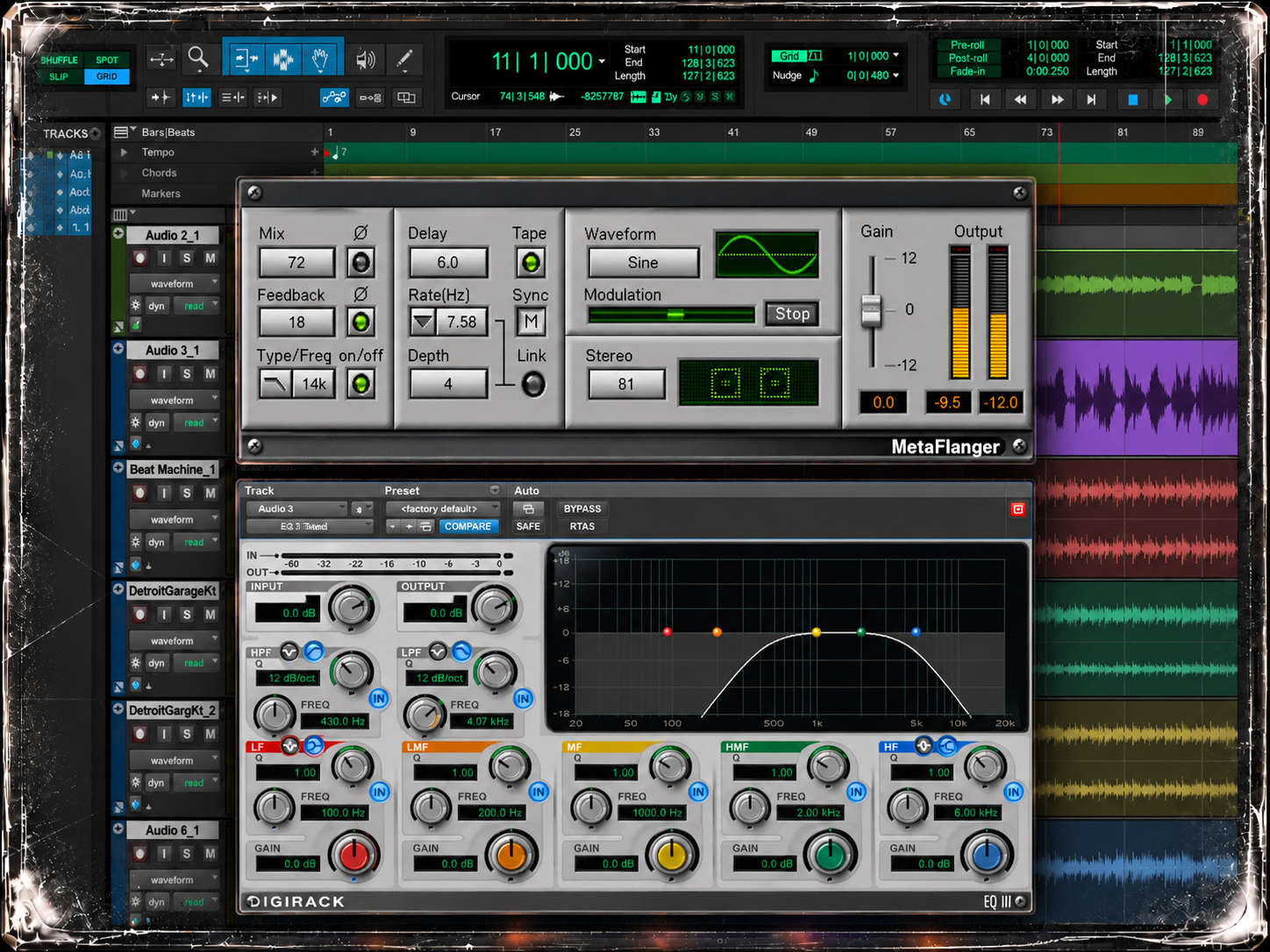Click the COMPARE button in EQ III

coord(467,526)
